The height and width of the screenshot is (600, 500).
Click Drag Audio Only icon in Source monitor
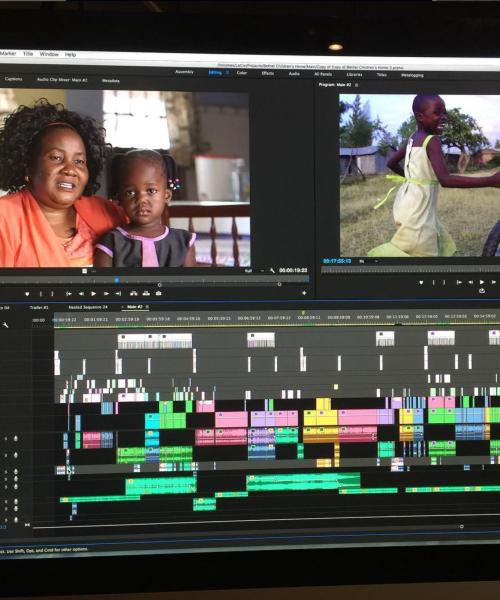click(x=94, y=271)
